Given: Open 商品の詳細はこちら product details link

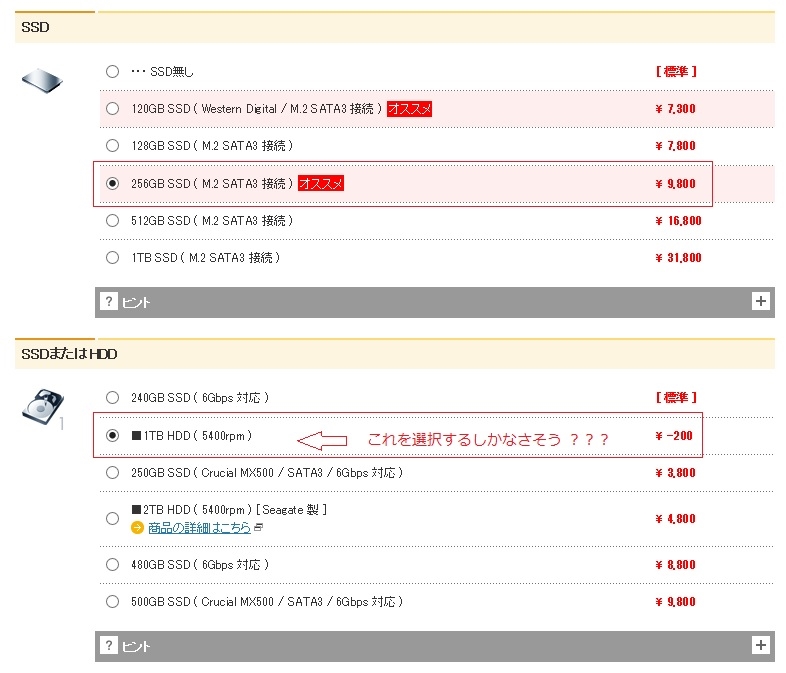Looking at the screenshot, I should coord(199,528).
